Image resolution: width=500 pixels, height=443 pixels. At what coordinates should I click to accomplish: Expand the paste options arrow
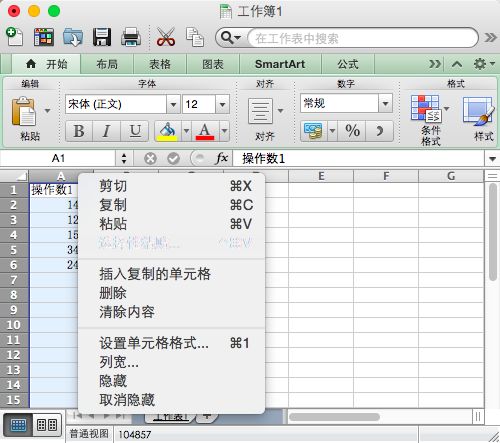coord(47,111)
